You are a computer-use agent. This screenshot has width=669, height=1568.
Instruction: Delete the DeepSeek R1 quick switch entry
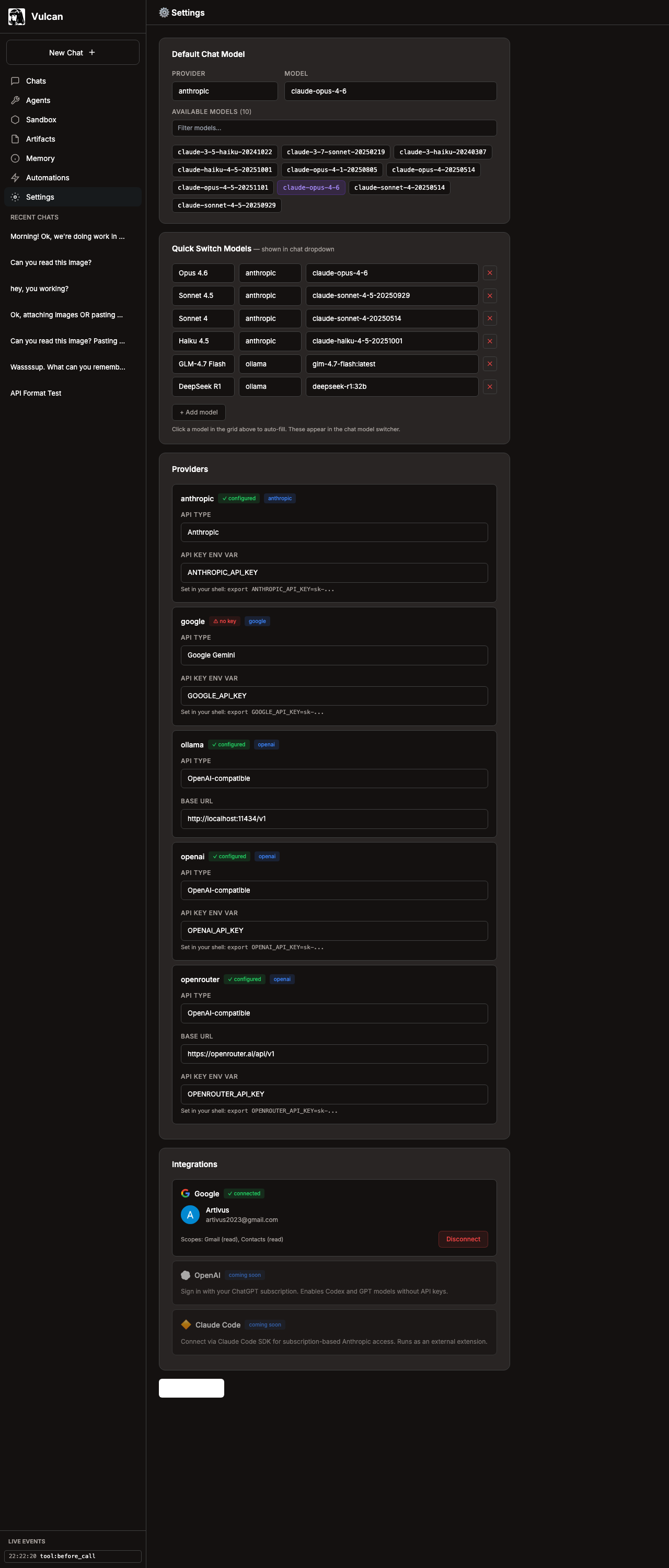coord(489,387)
